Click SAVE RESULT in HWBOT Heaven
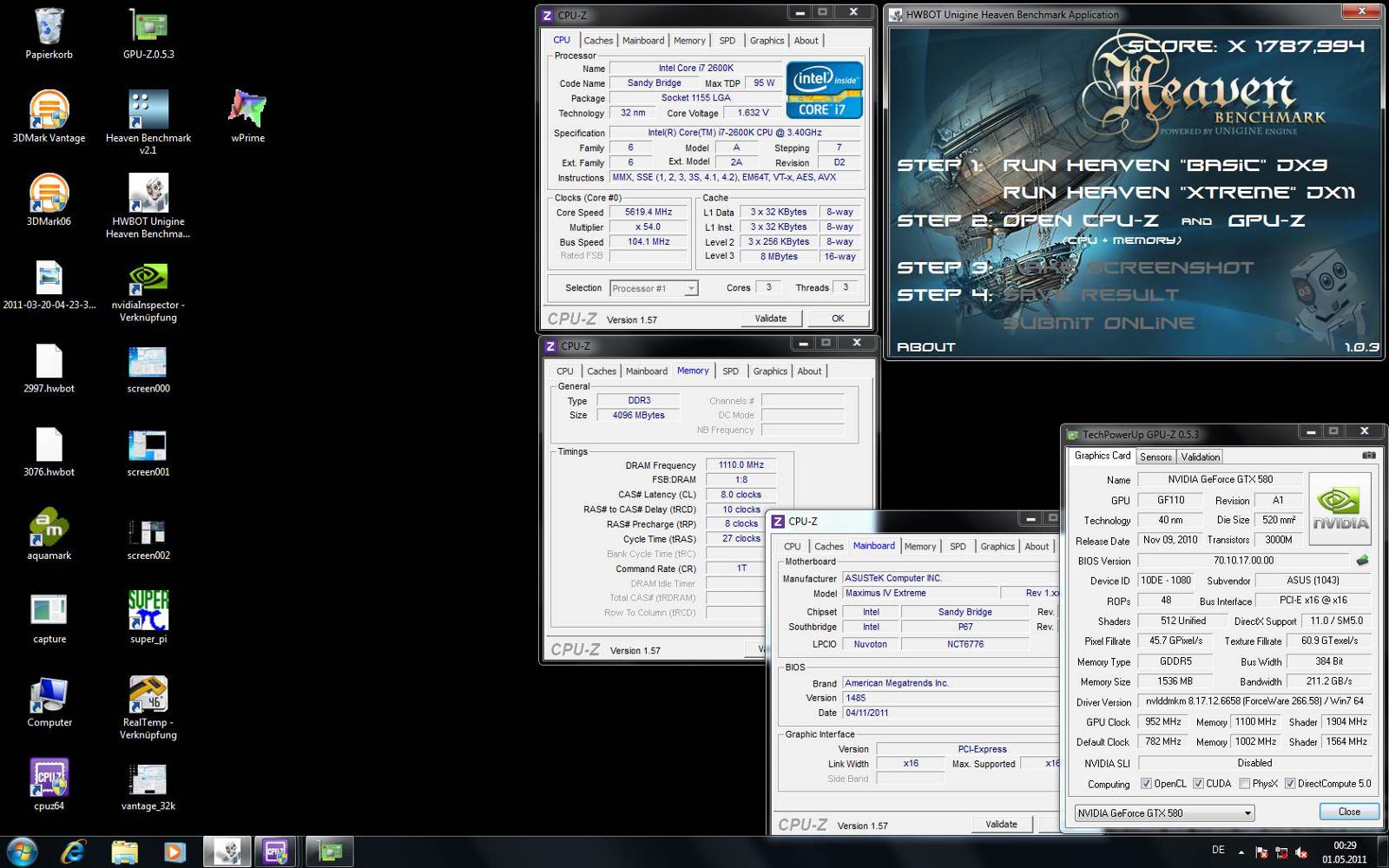1389x868 pixels. pos(1092,295)
